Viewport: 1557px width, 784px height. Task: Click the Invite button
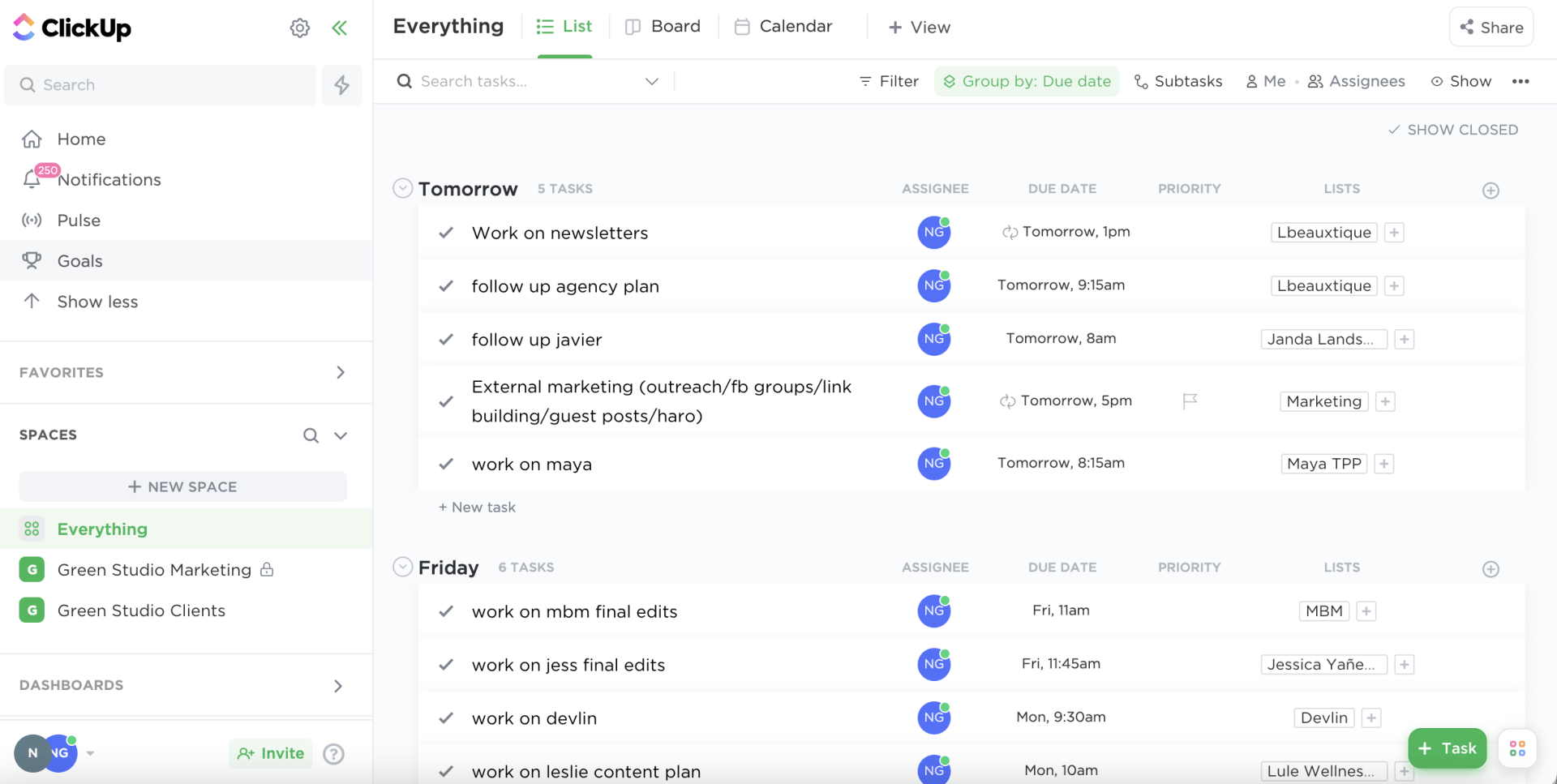pos(270,753)
